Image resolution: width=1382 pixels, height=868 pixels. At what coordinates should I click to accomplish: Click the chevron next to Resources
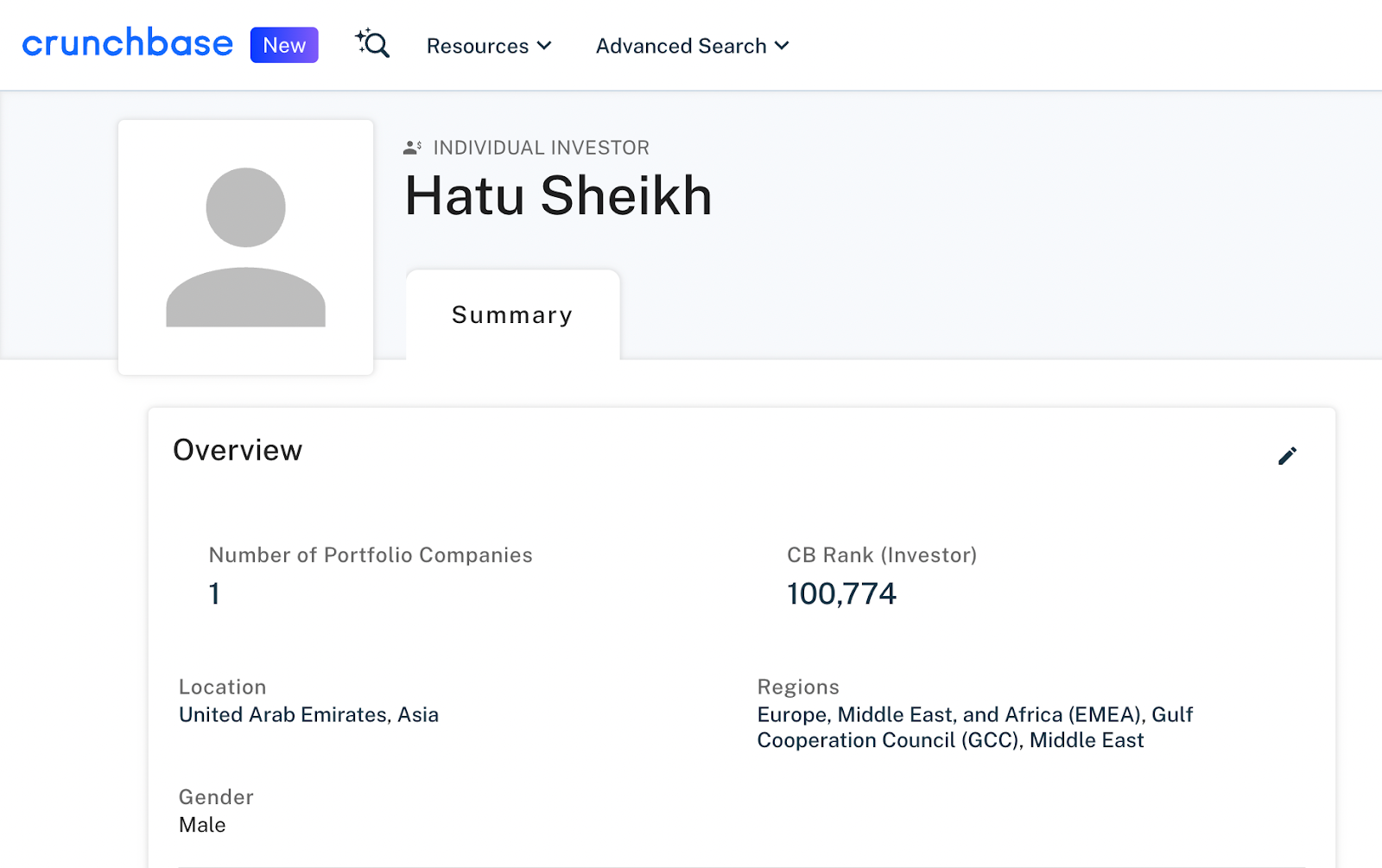(544, 46)
